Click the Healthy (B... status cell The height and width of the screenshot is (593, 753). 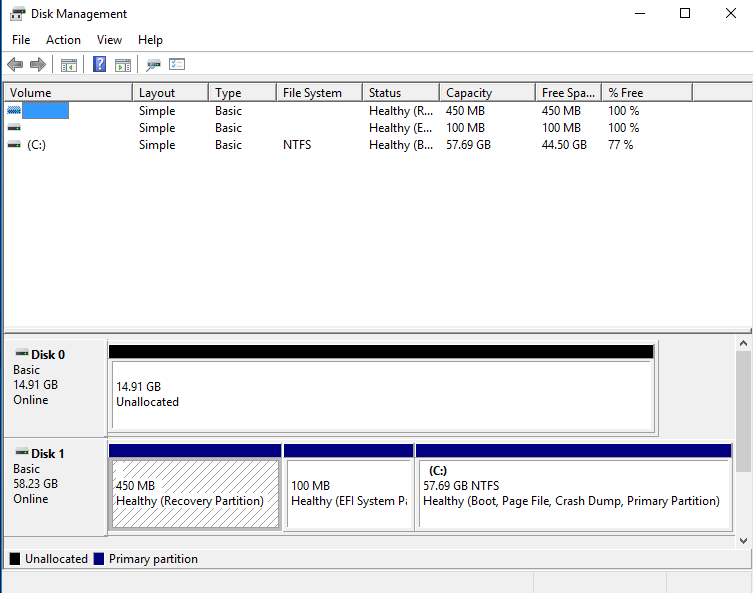coord(401,145)
